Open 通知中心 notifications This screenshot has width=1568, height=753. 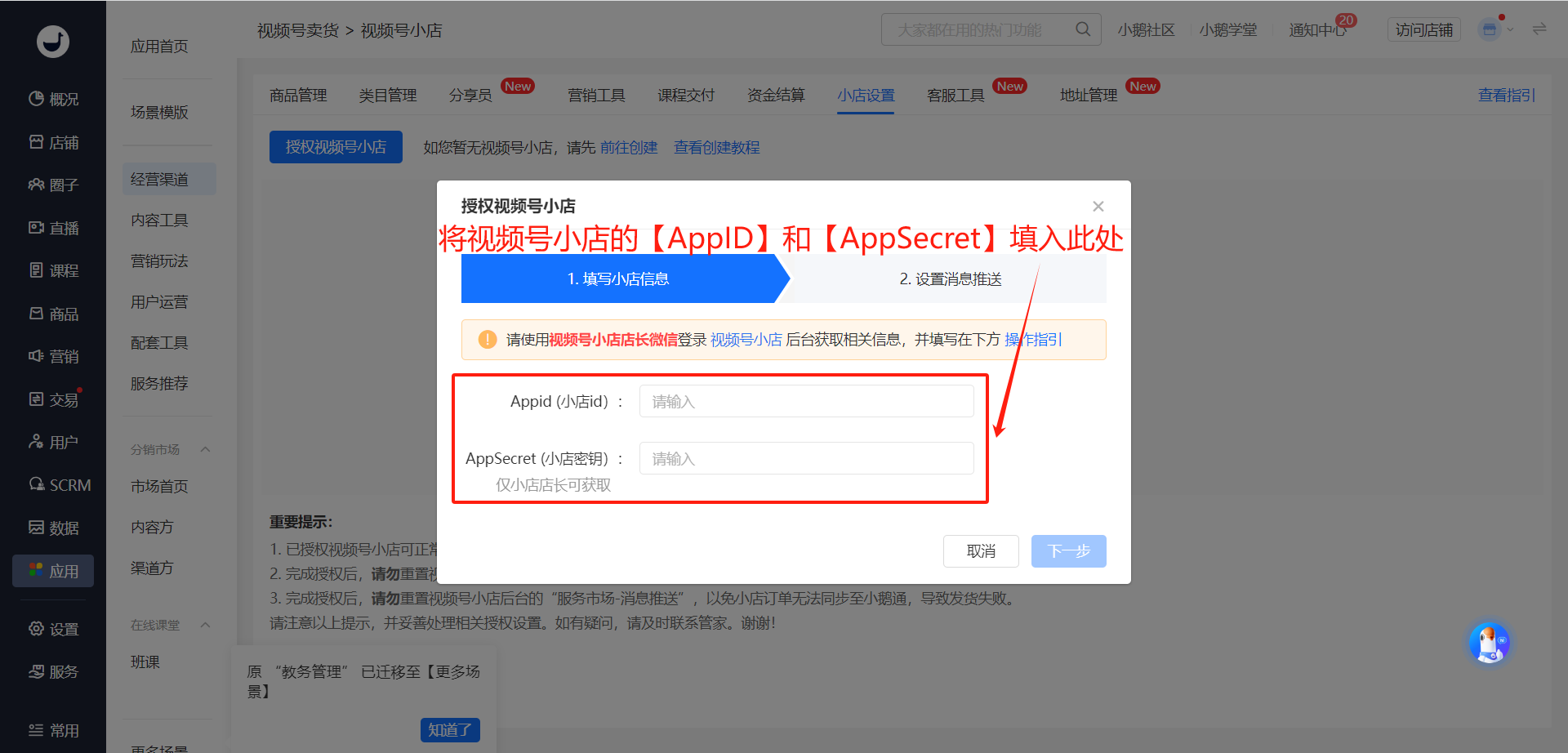tap(1318, 29)
